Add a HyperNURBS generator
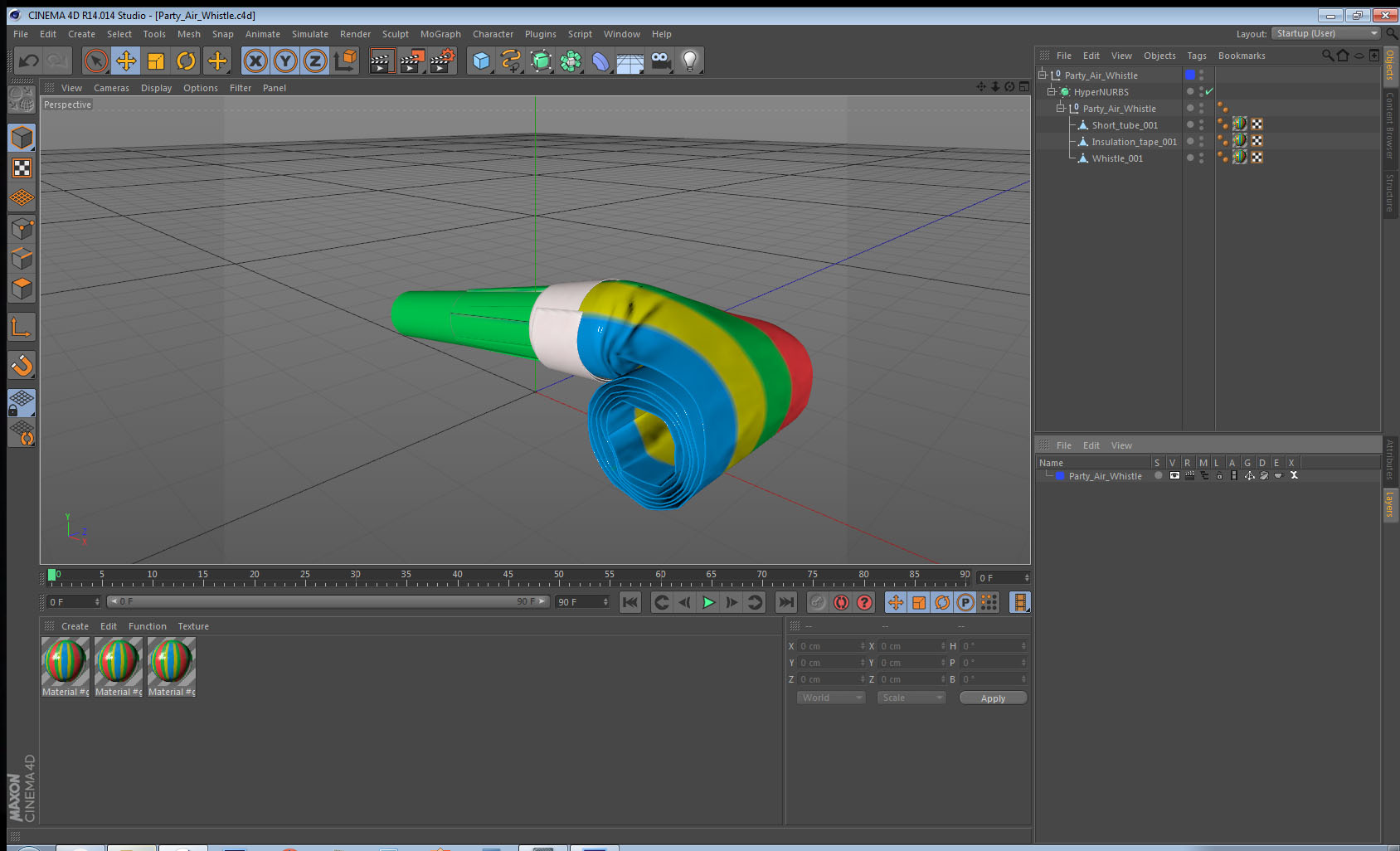Image resolution: width=1400 pixels, height=851 pixels. tap(541, 61)
